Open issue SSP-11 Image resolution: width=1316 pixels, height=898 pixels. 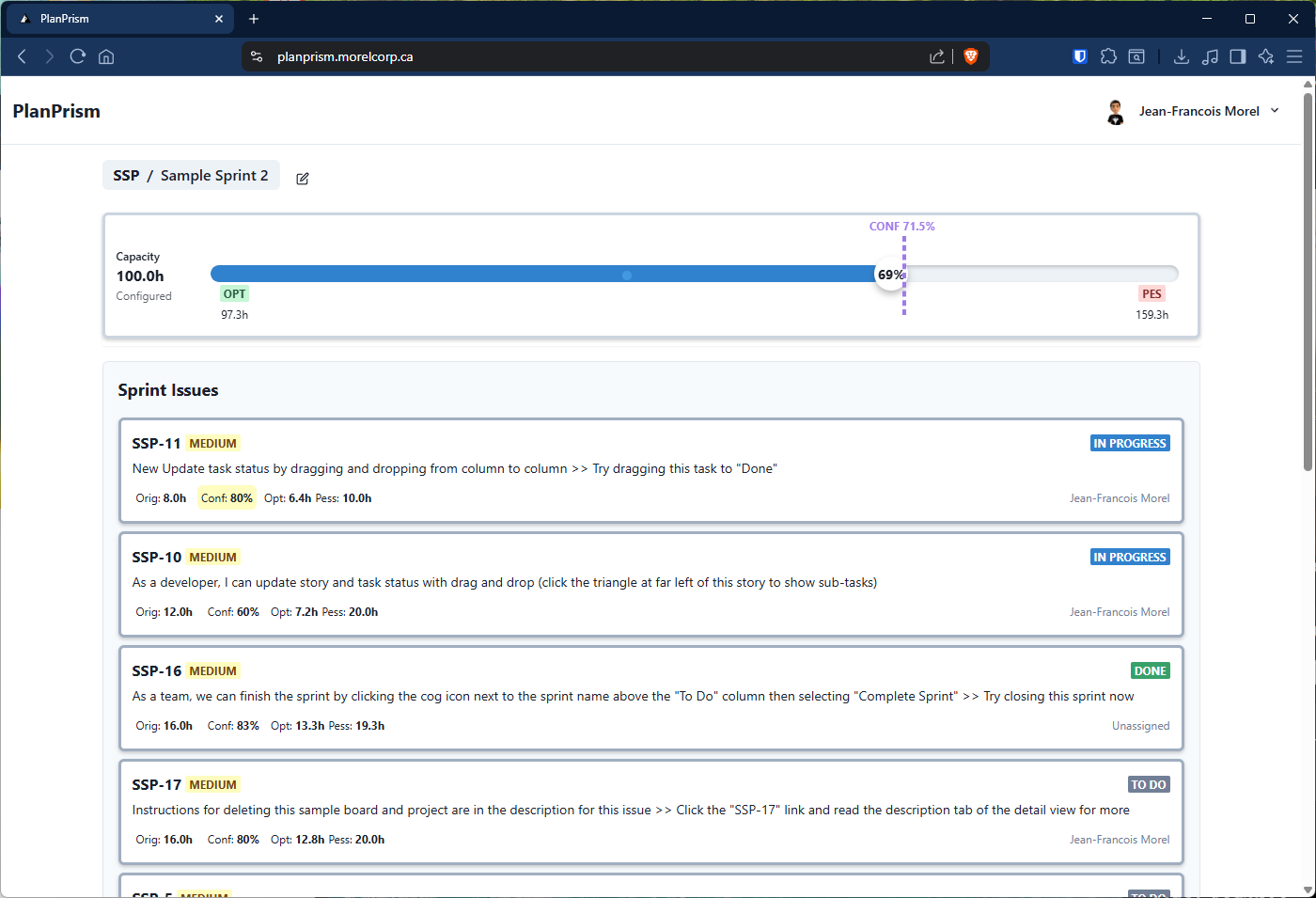coord(156,444)
